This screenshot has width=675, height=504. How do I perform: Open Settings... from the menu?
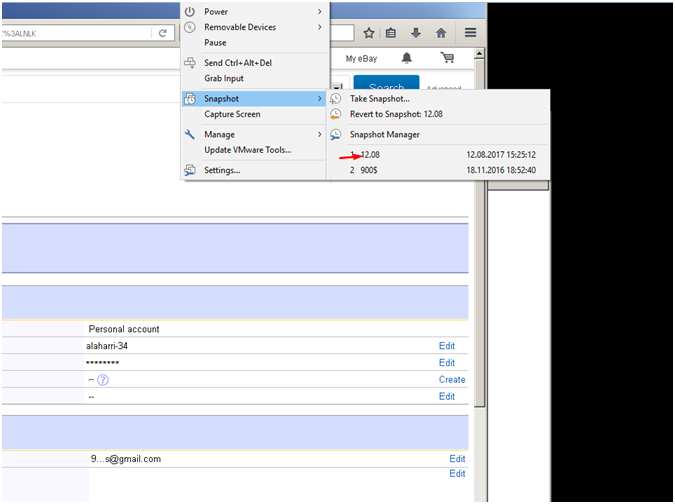coord(255,170)
